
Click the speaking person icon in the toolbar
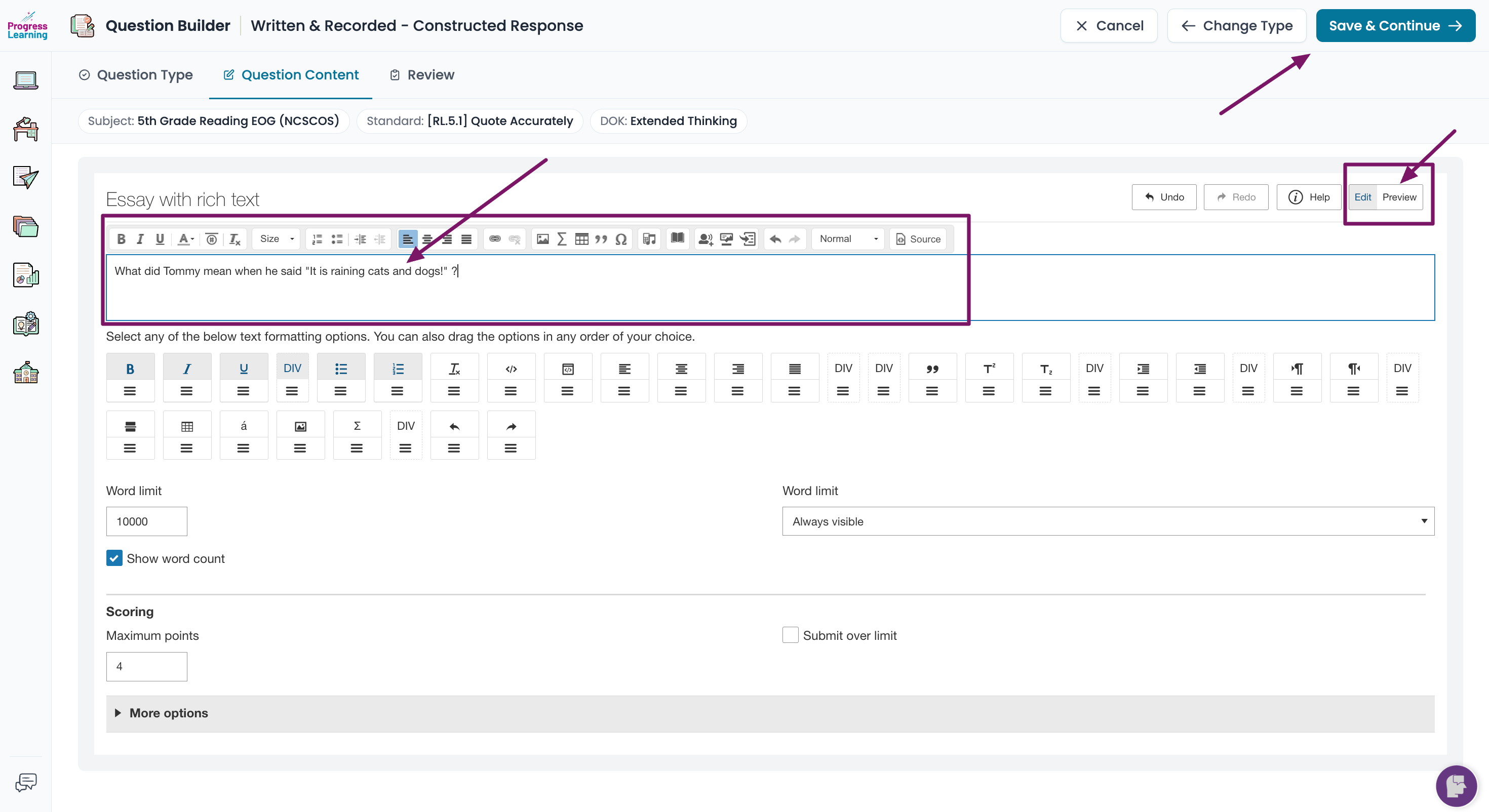(705, 238)
